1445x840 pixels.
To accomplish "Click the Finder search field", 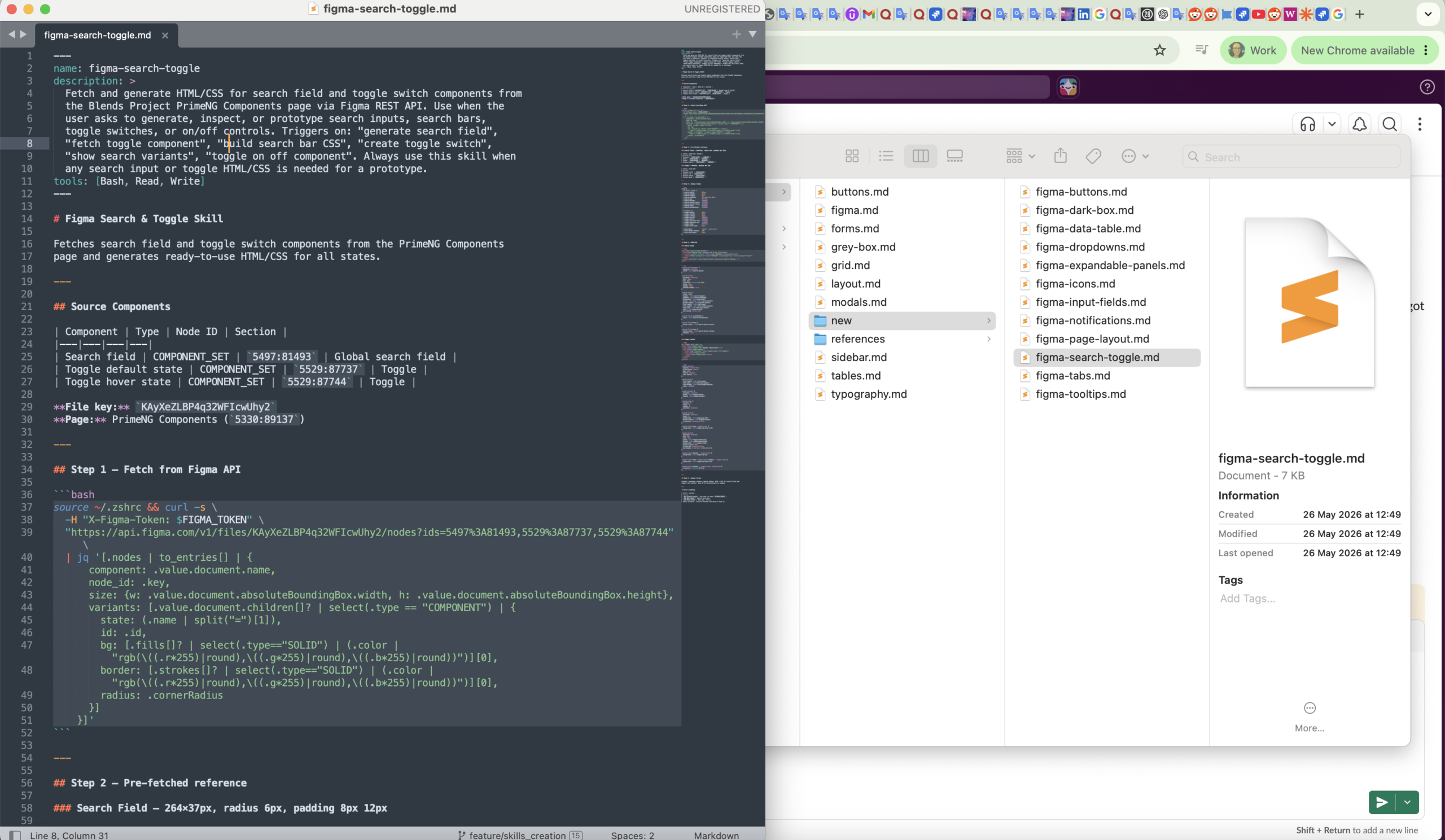I will (x=1291, y=156).
